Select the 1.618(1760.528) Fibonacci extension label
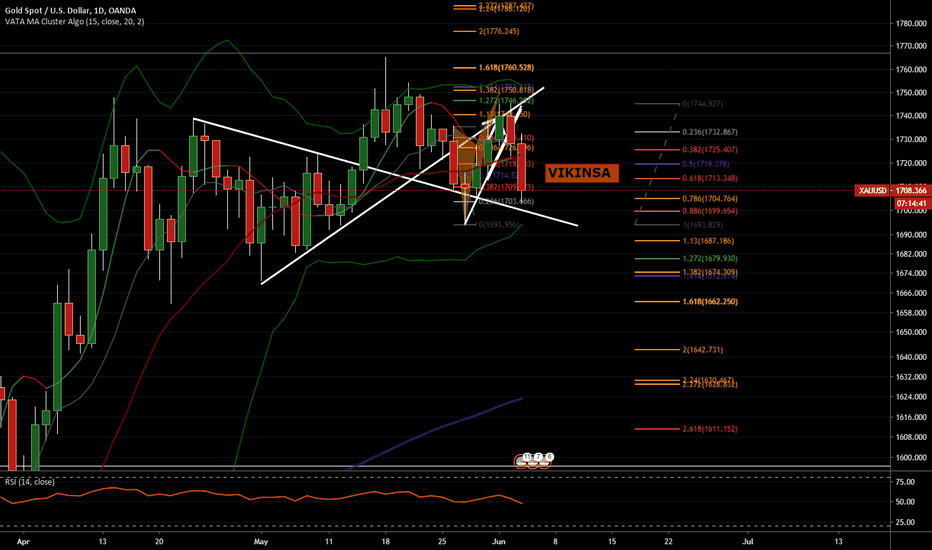The height and width of the screenshot is (550, 932). coord(506,68)
